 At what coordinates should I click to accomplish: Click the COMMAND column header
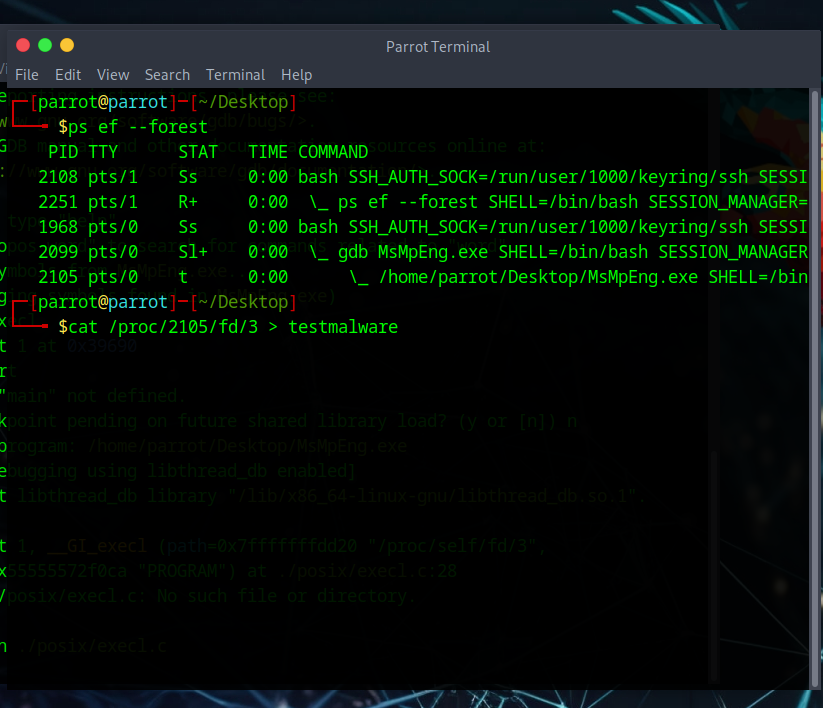[333, 152]
